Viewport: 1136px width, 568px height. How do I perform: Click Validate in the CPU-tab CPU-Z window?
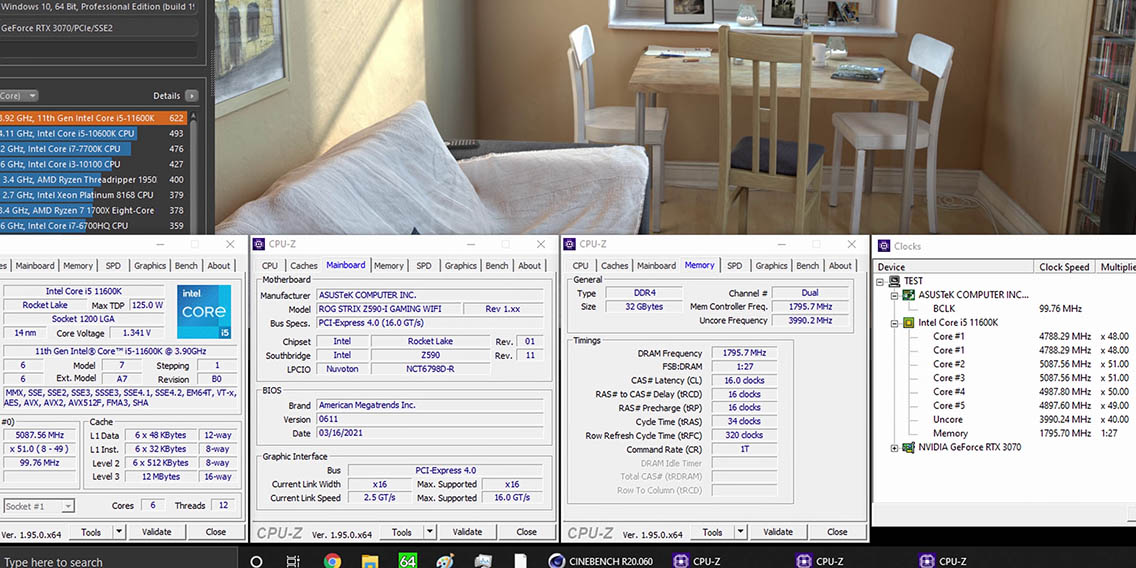coord(156,532)
